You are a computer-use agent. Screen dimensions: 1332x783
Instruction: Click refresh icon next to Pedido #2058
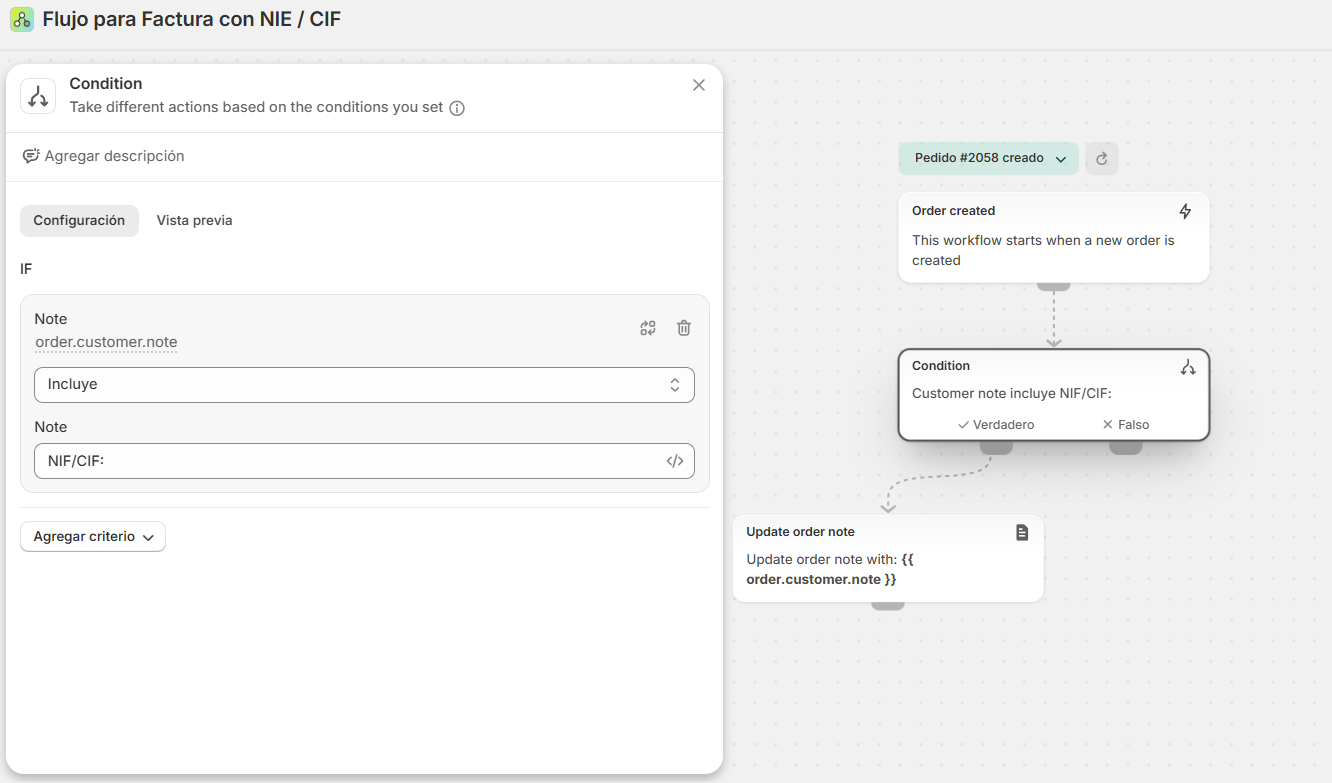pyautogui.click(x=1102, y=158)
